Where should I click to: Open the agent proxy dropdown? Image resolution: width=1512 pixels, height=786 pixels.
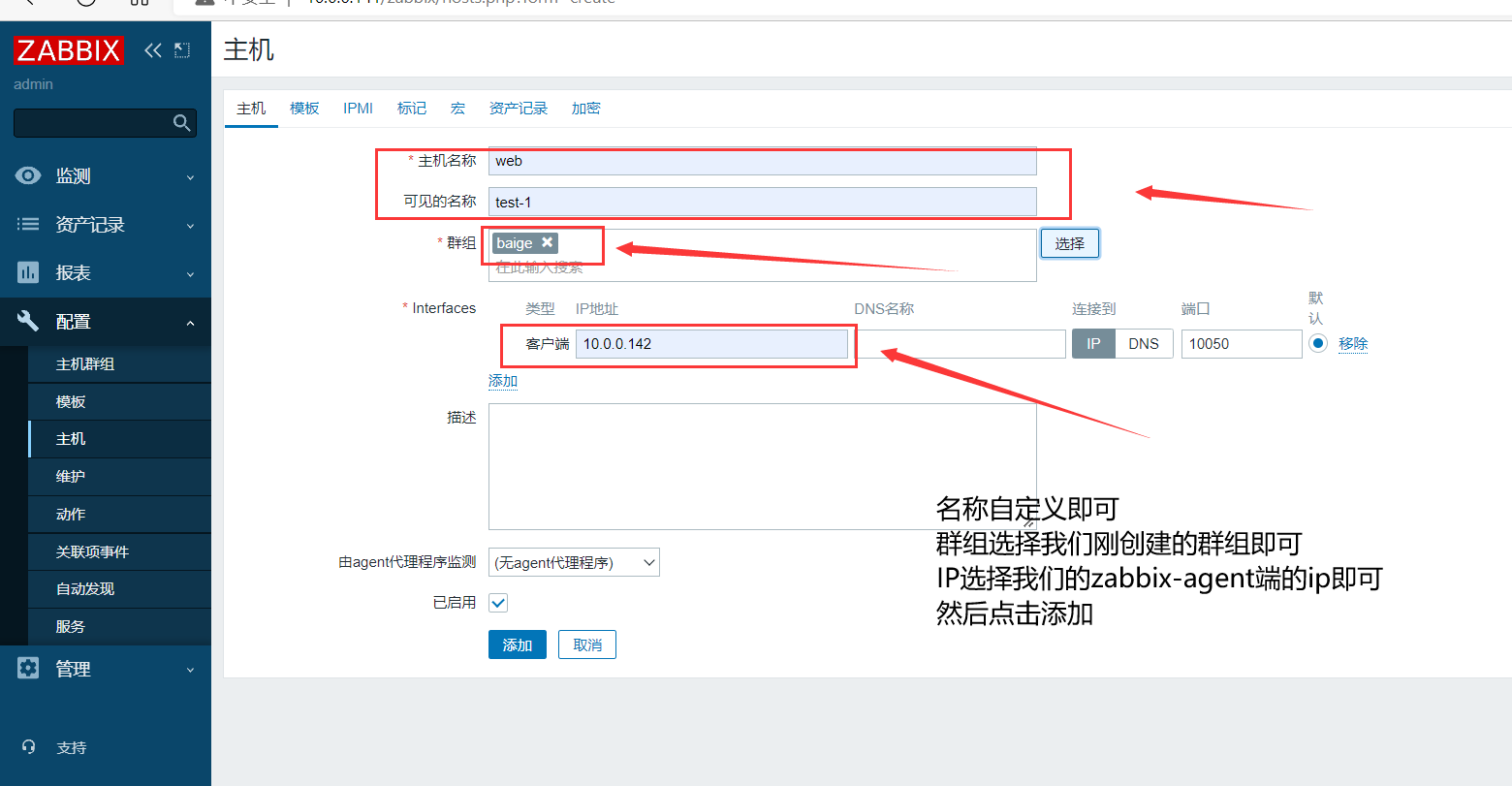pos(574,562)
